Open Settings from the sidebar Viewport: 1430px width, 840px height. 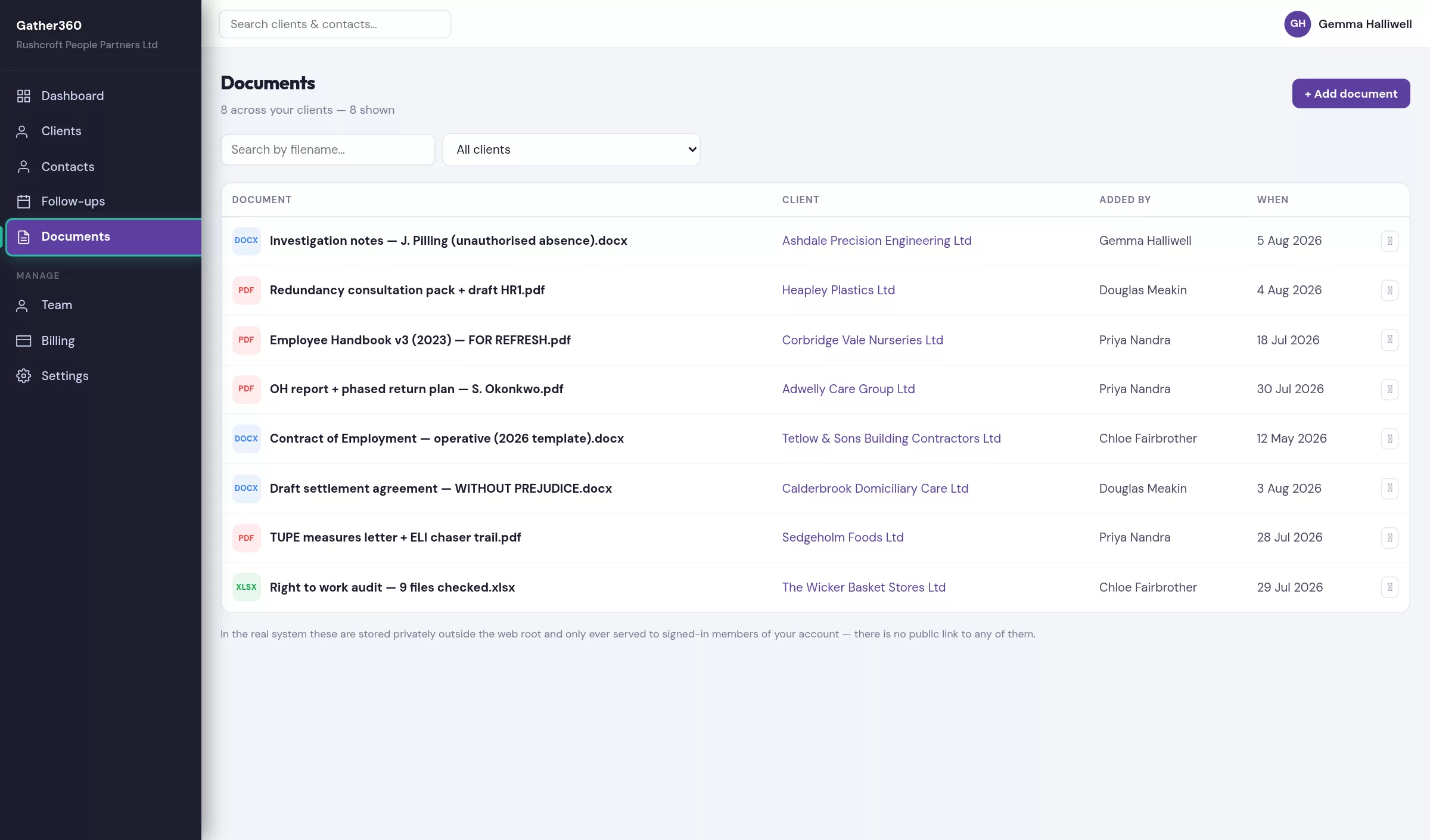(x=101, y=376)
